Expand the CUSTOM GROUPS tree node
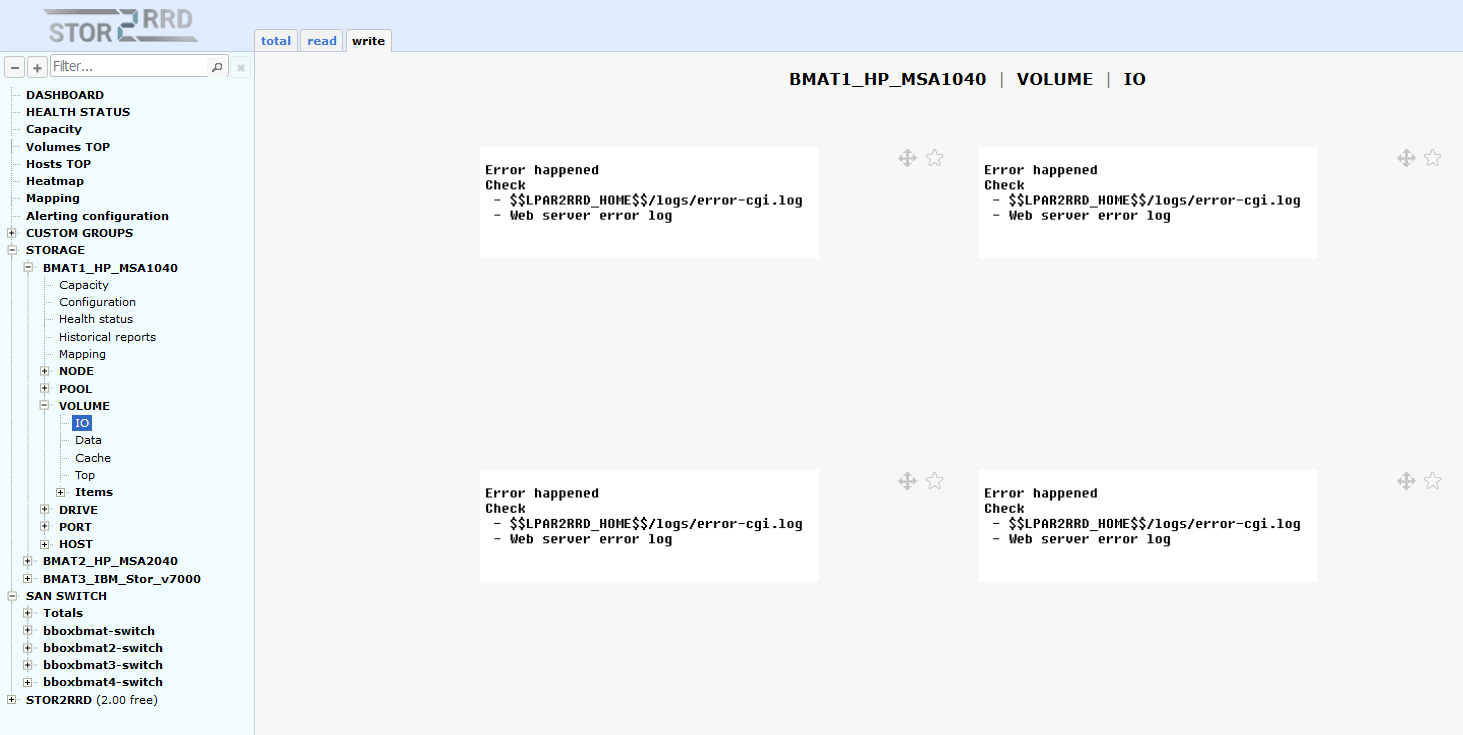 12,233
